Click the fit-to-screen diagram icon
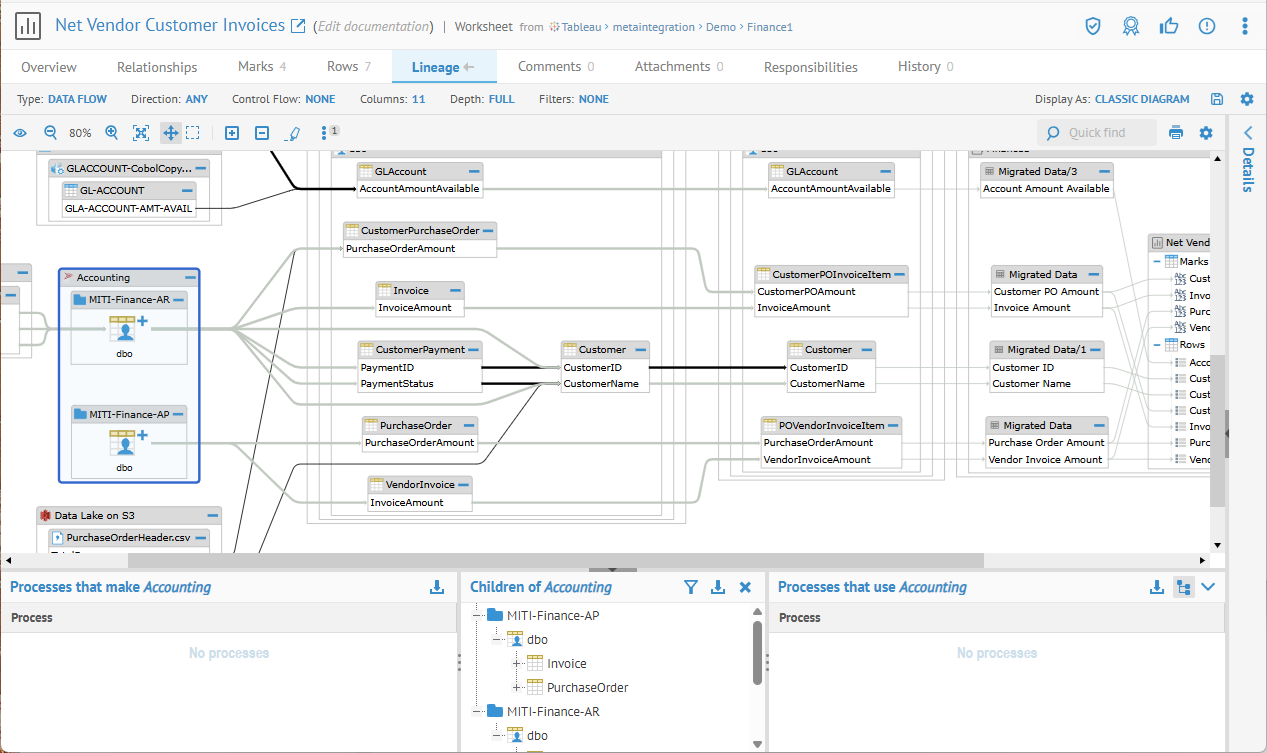The image size is (1267, 753). click(x=141, y=133)
